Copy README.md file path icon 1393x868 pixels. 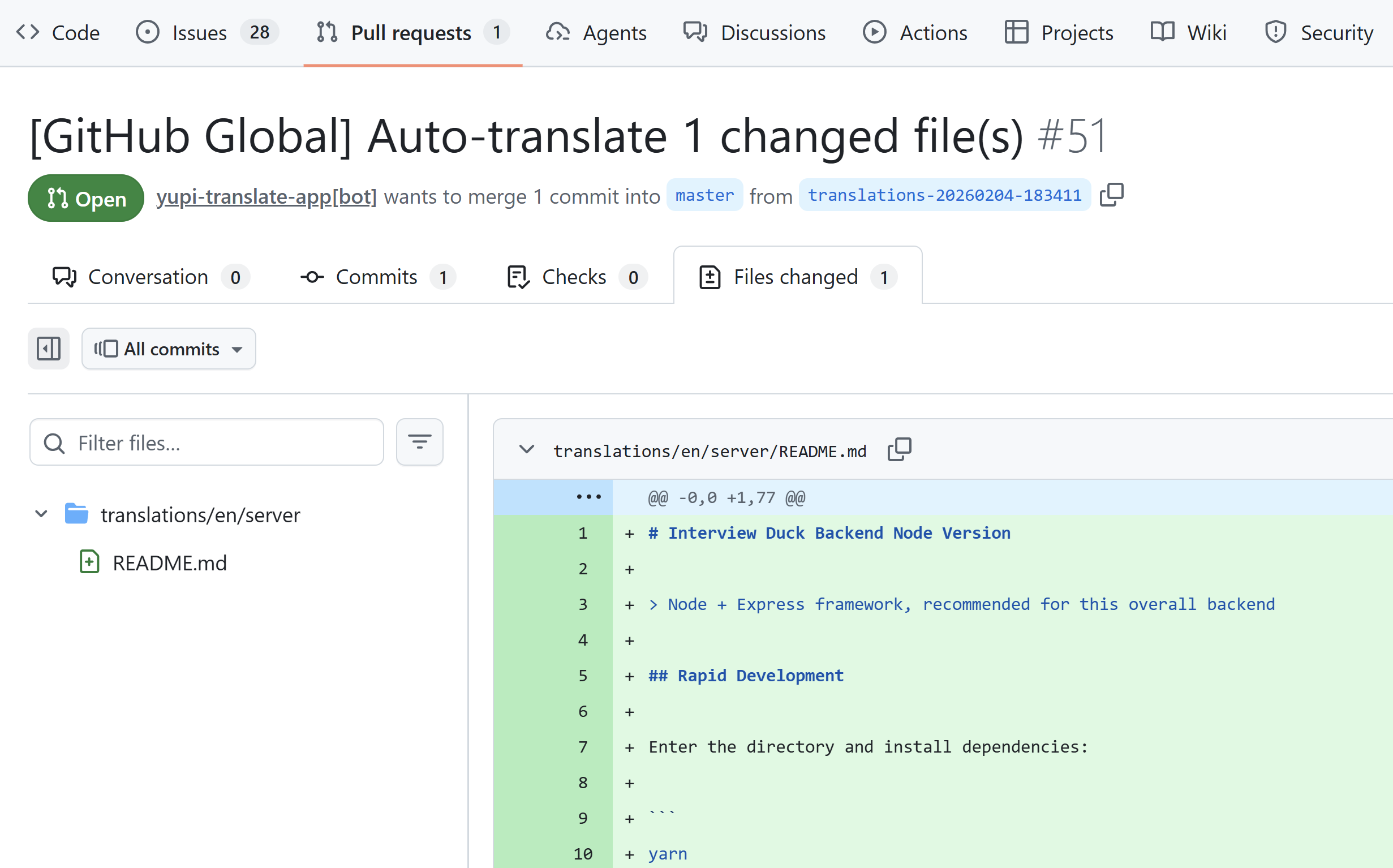[x=899, y=450]
